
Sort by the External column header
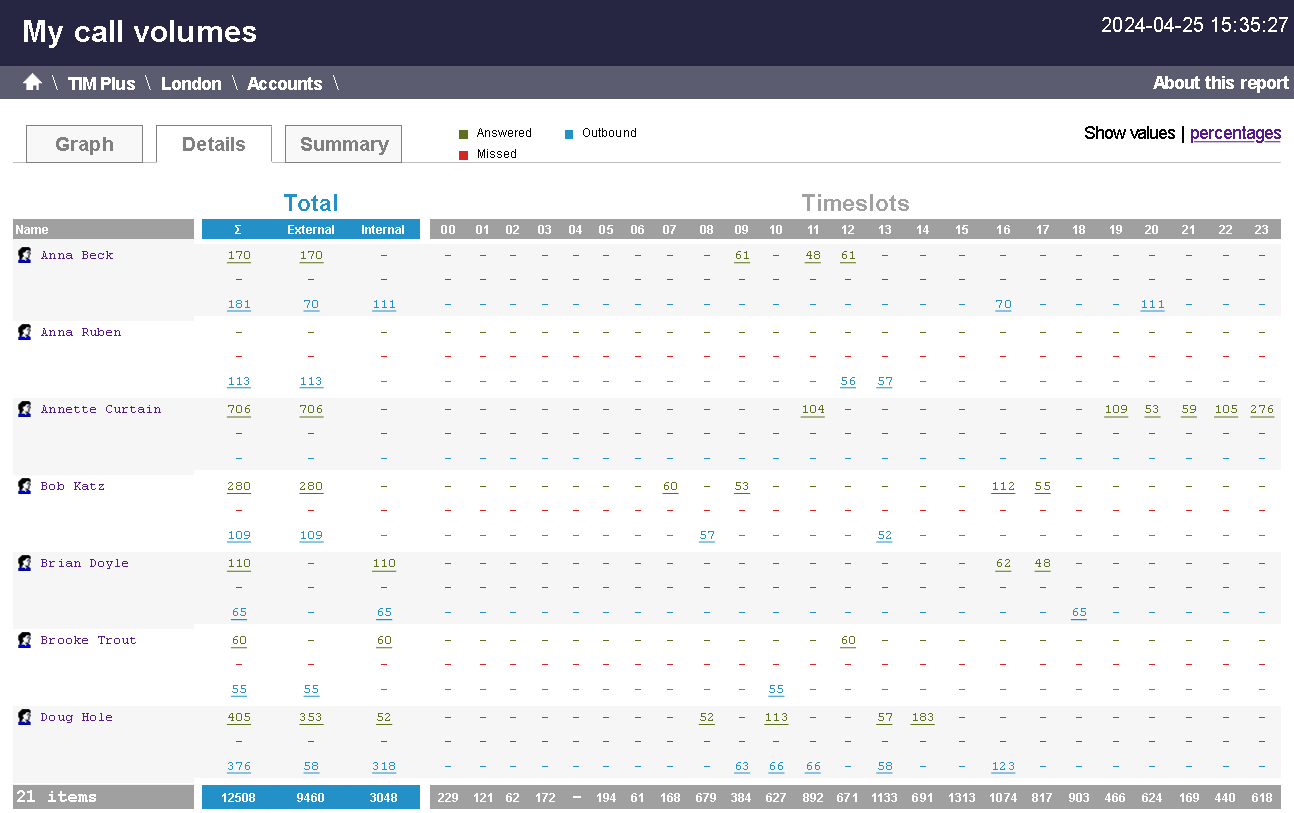click(311, 230)
